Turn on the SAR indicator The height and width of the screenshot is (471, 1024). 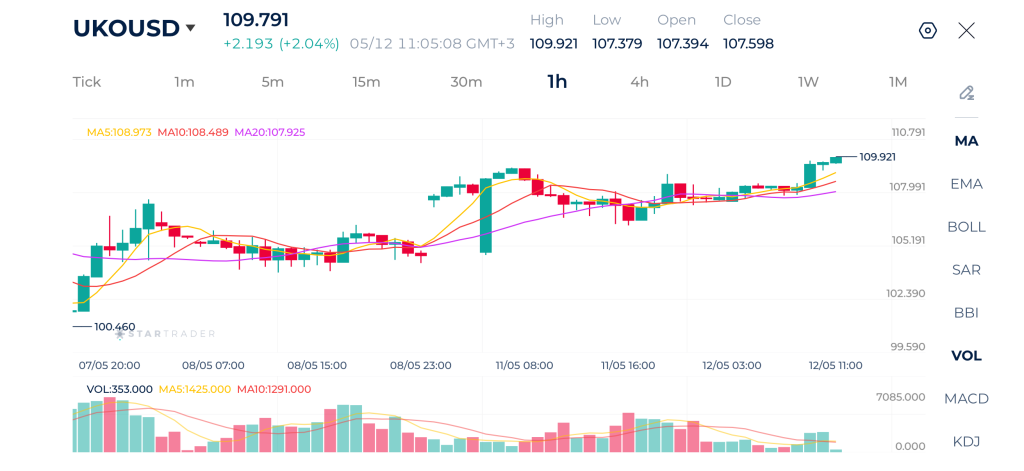[x=967, y=270]
